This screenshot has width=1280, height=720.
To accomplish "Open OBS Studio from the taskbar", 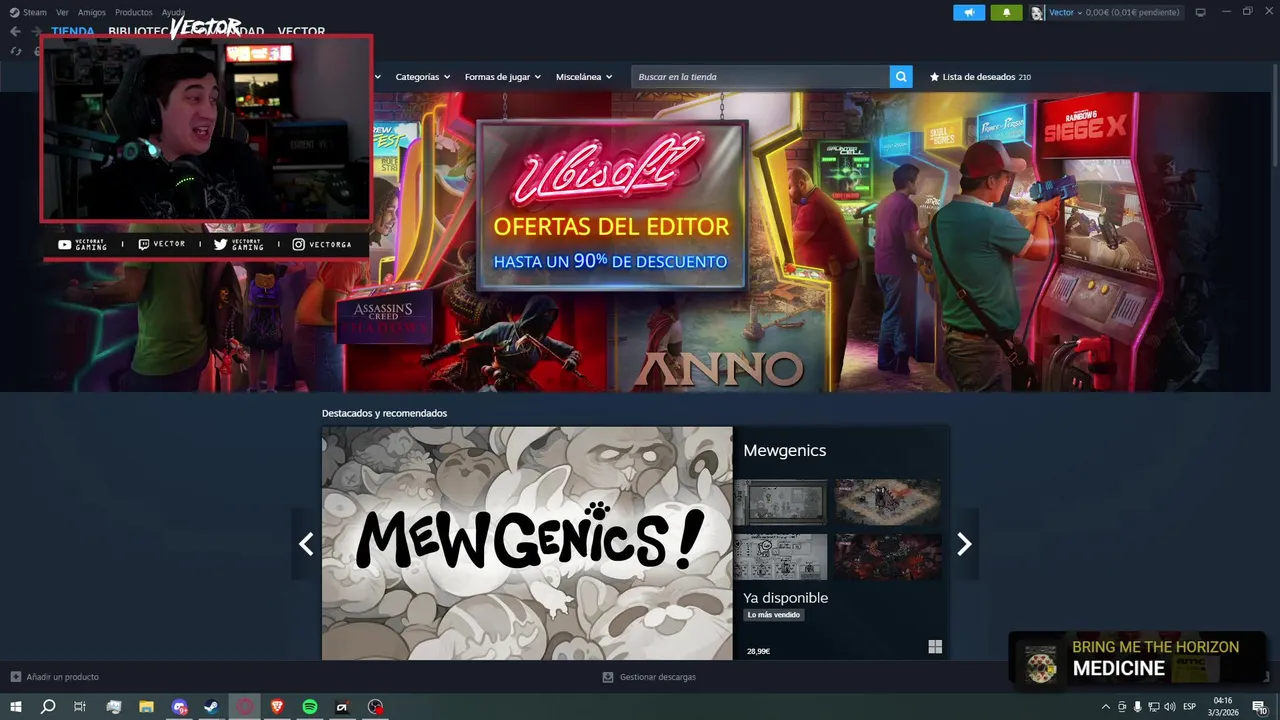I will [376, 707].
